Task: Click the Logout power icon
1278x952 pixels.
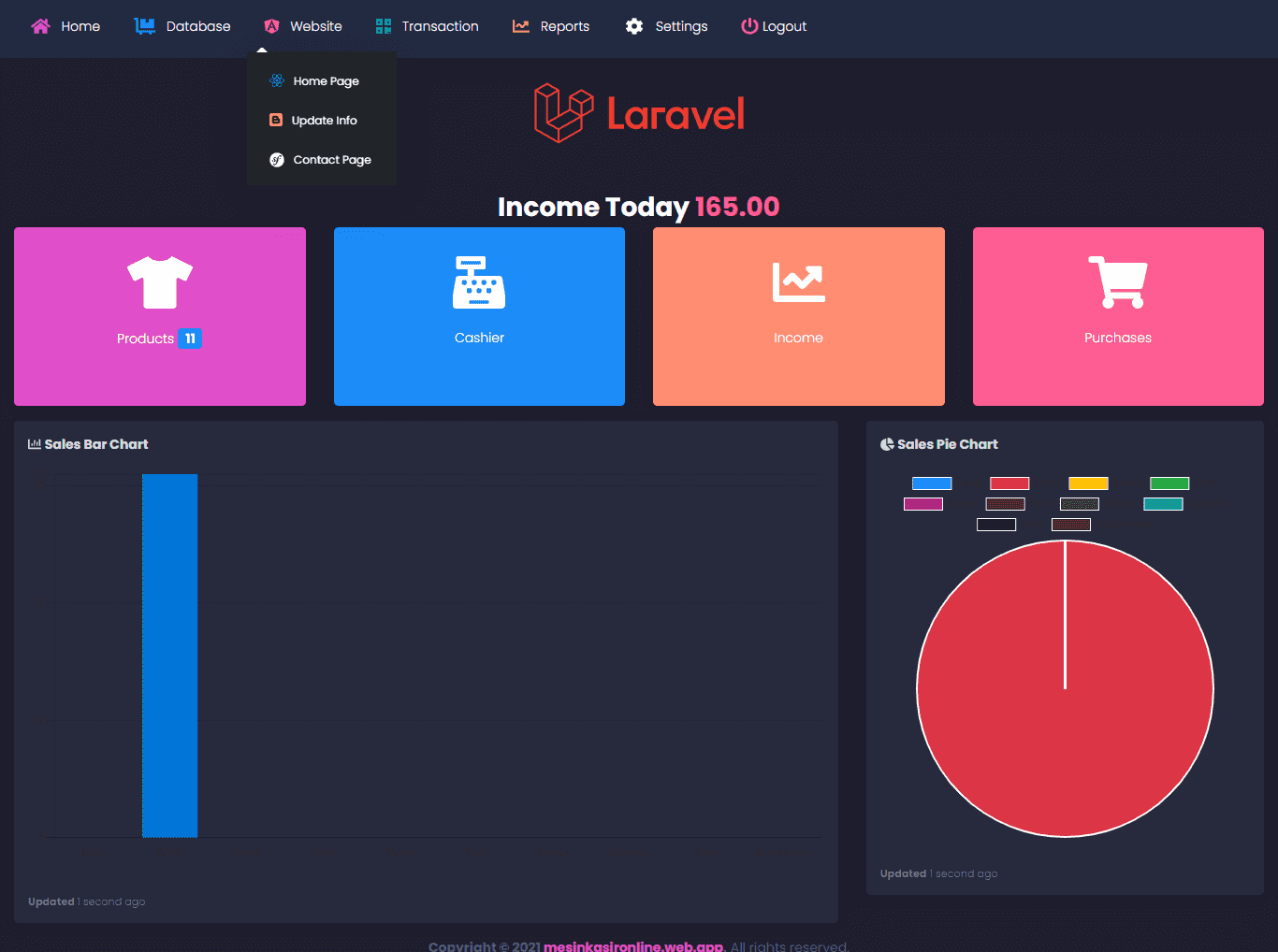Action: coord(749,26)
